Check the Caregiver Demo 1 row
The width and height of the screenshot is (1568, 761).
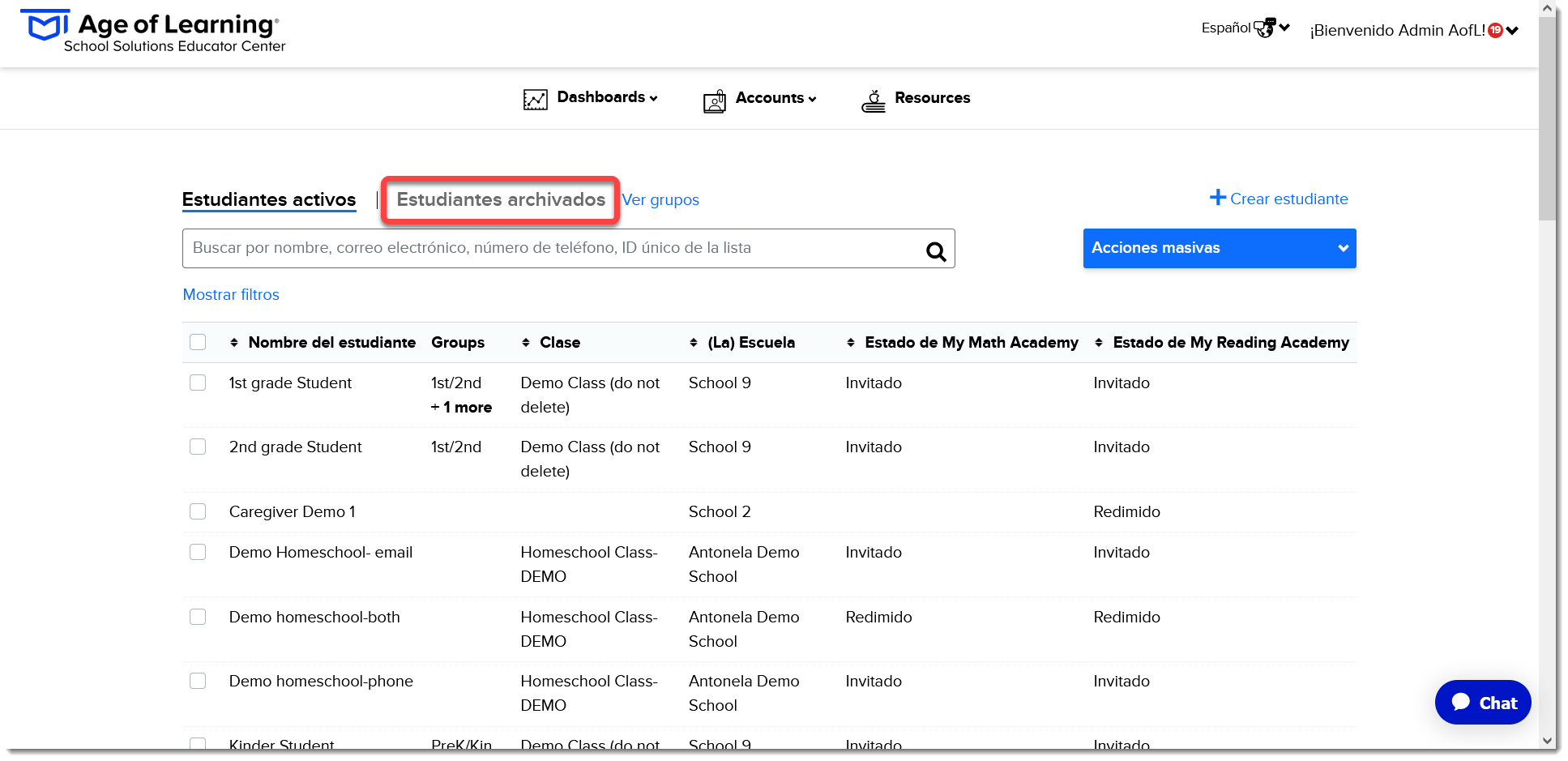coord(198,511)
